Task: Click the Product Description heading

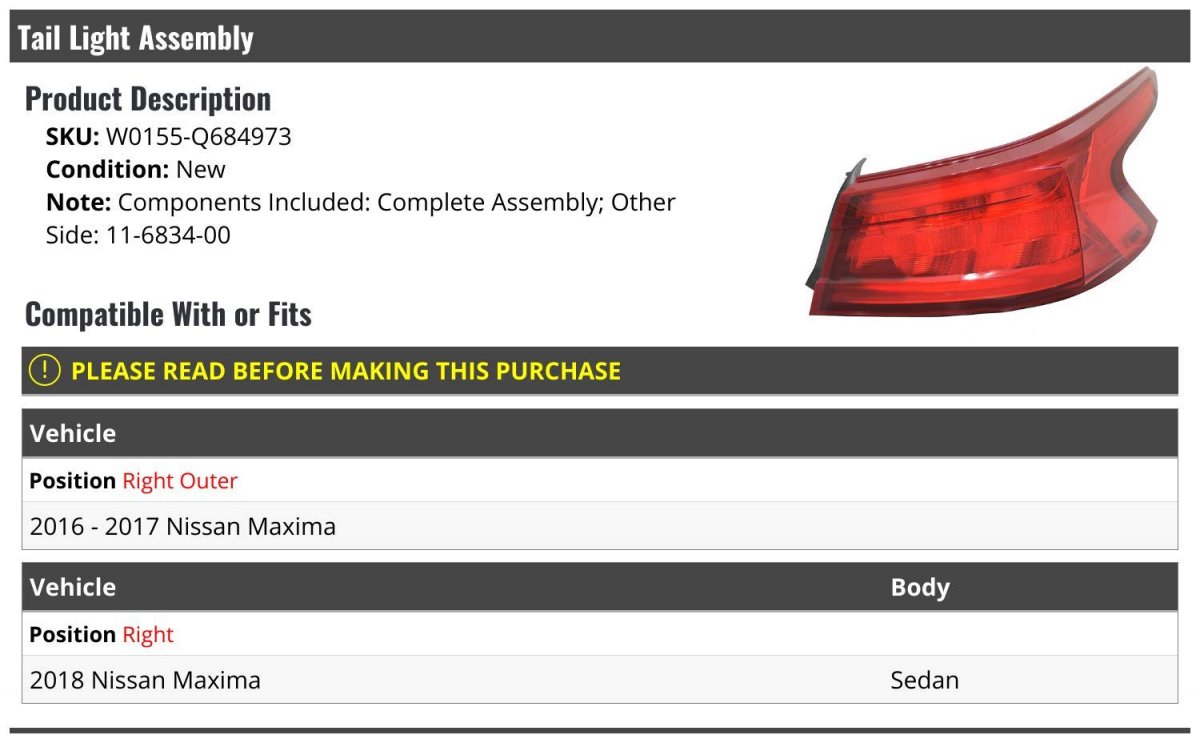Action: tap(148, 99)
